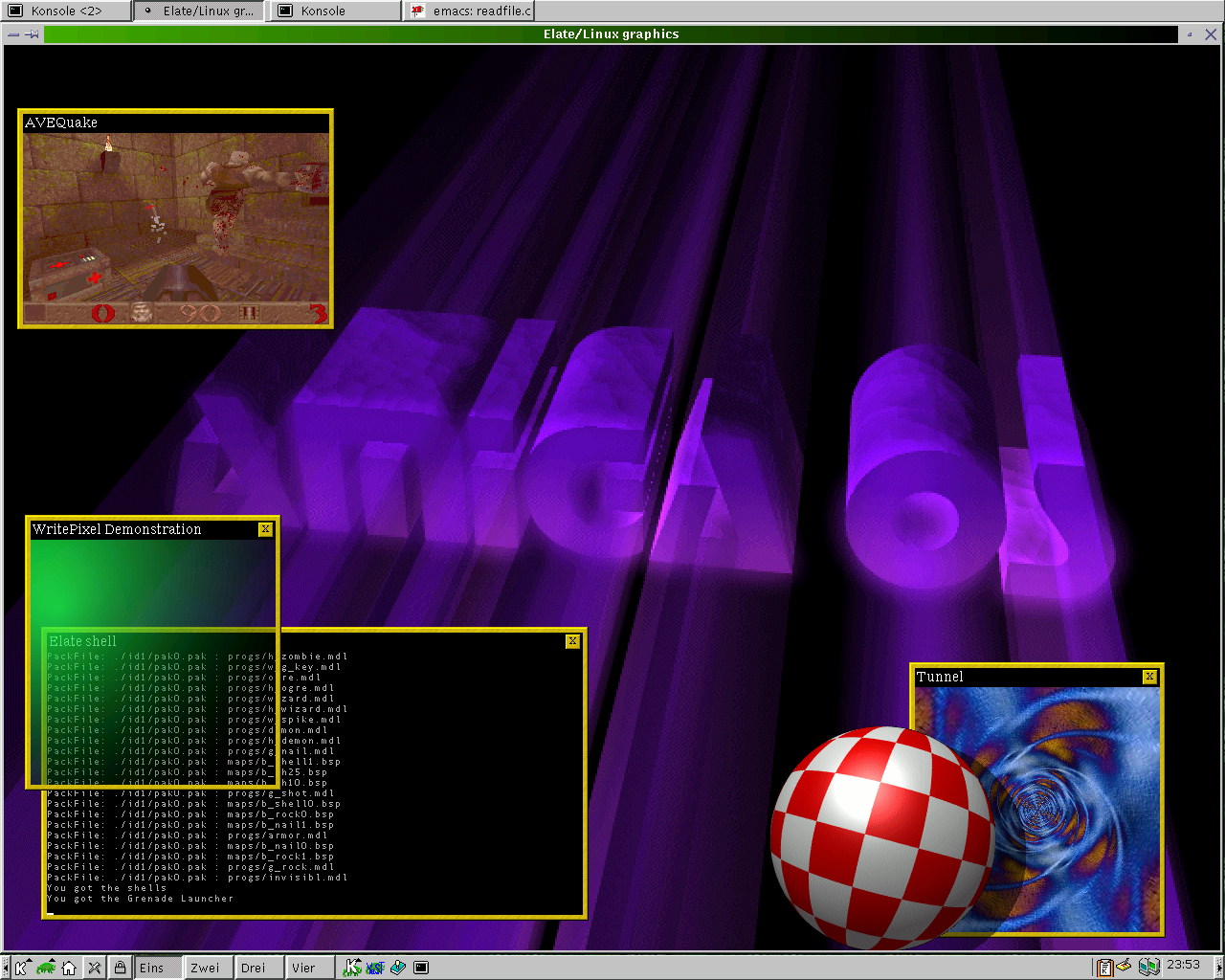Viewport: 1225px width, 980px height.
Task: Switch to emacs: readfile.c taskbar entry
Action: (x=470, y=11)
